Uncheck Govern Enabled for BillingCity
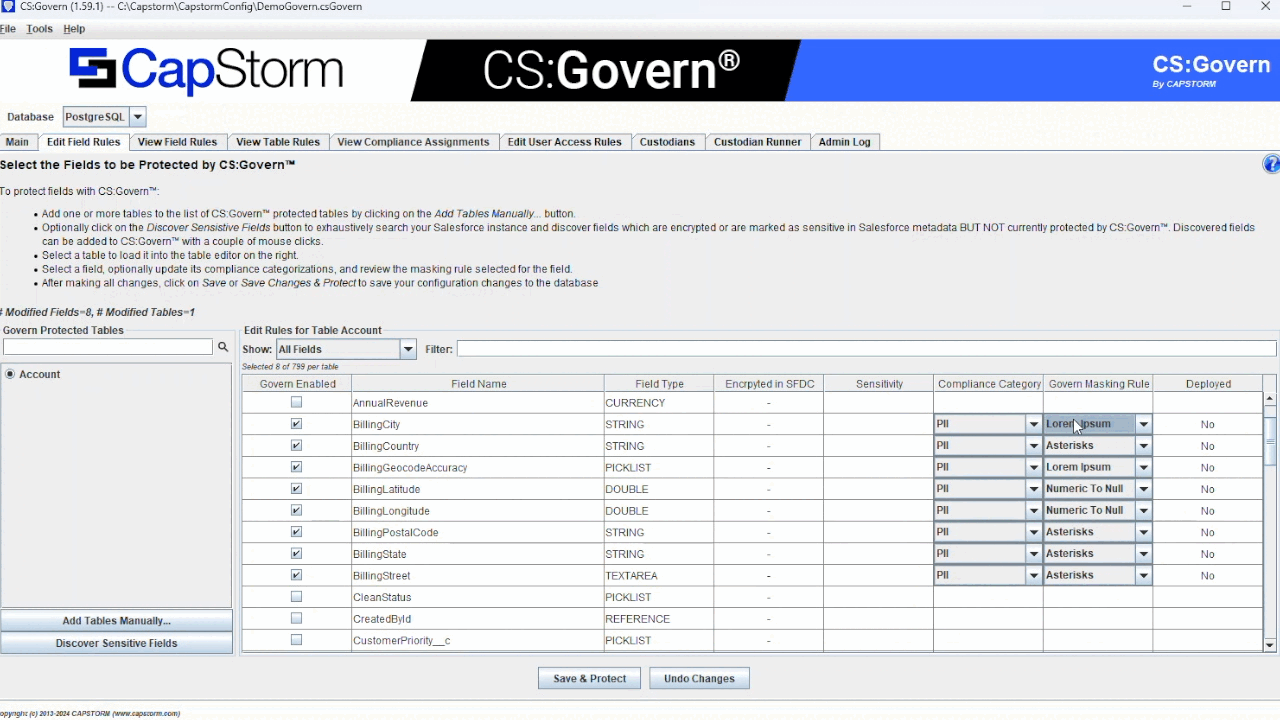This screenshot has width=1280, height=720. [x=296, y=424]
